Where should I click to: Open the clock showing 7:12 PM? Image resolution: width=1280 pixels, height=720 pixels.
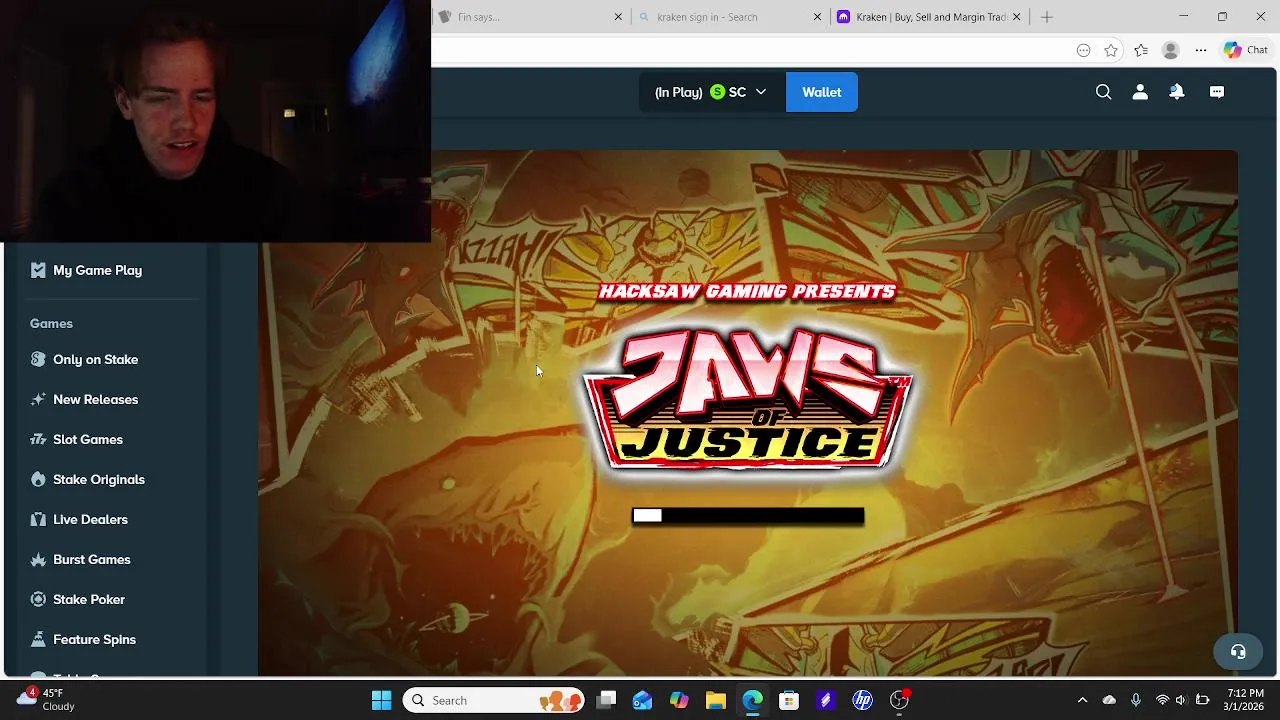coord(1242,699)
